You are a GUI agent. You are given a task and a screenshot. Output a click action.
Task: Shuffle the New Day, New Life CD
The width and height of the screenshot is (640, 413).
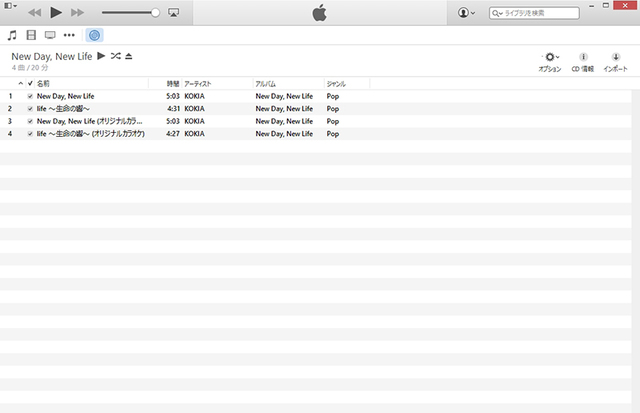[x=116, y=57]
